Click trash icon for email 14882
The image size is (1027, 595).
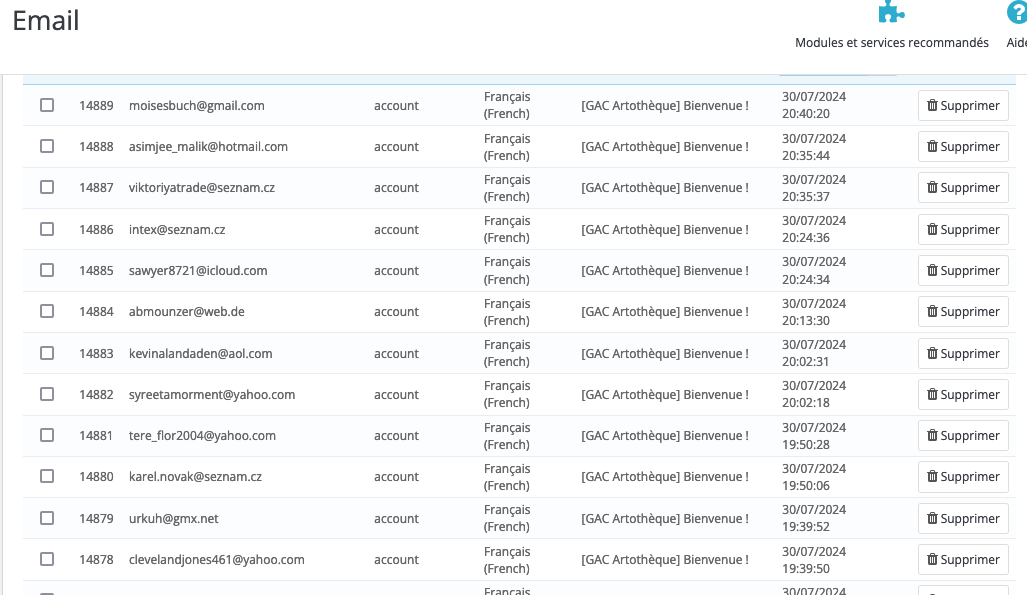point(933,395)
